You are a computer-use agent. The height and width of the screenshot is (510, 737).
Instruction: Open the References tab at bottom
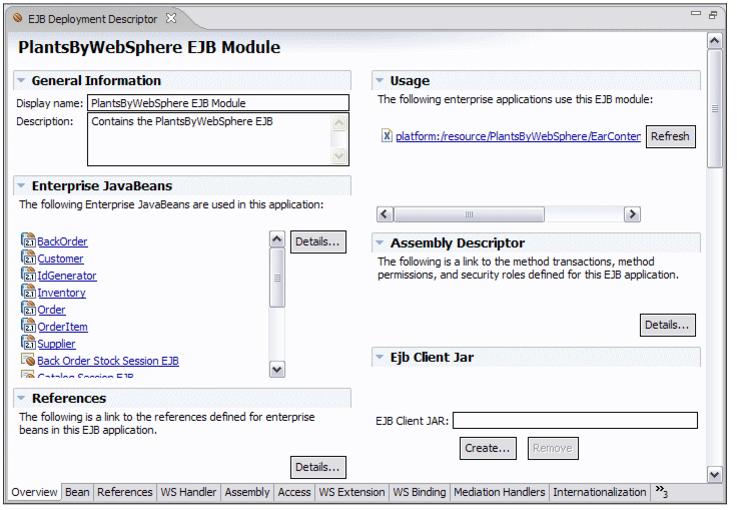click(125, 492)
